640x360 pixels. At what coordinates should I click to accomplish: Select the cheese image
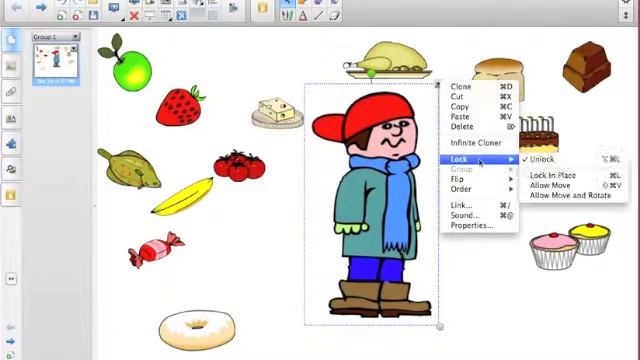[278, 113]
